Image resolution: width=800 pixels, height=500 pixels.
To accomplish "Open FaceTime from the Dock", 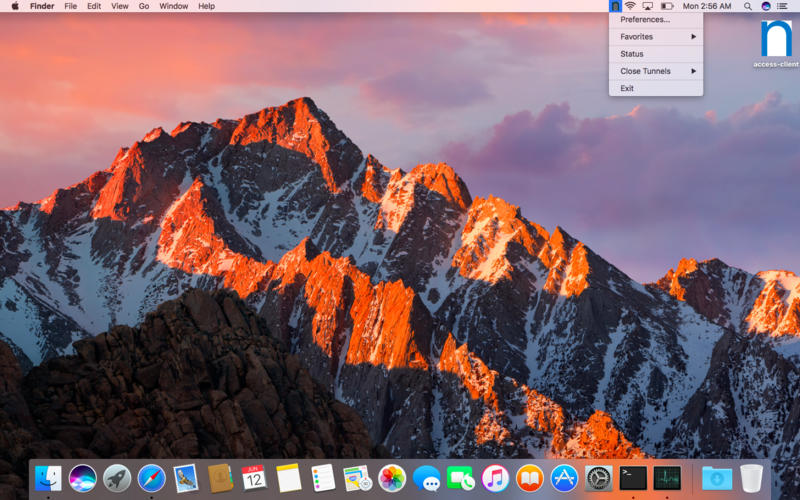I will coord(461,479).
